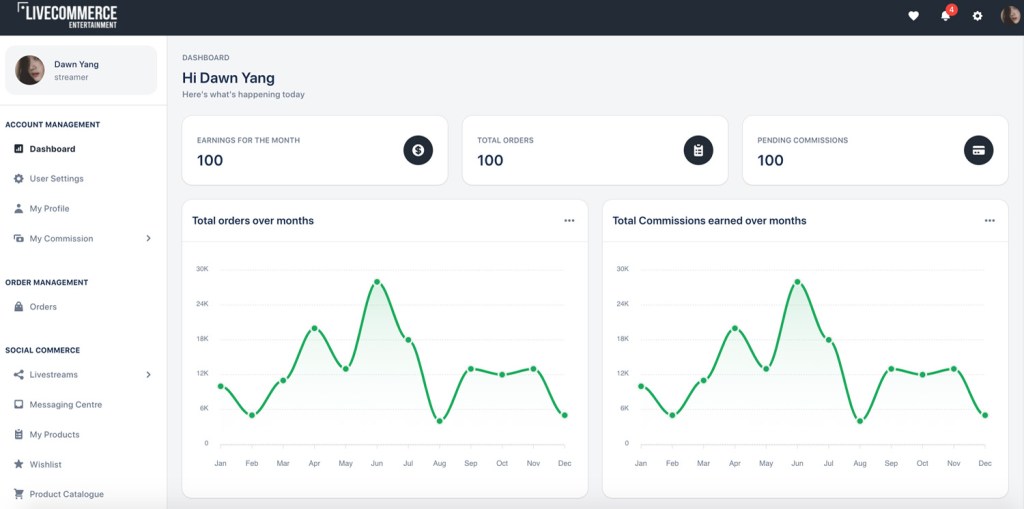Open options menu for Total Commissions chart

point(989,221)
